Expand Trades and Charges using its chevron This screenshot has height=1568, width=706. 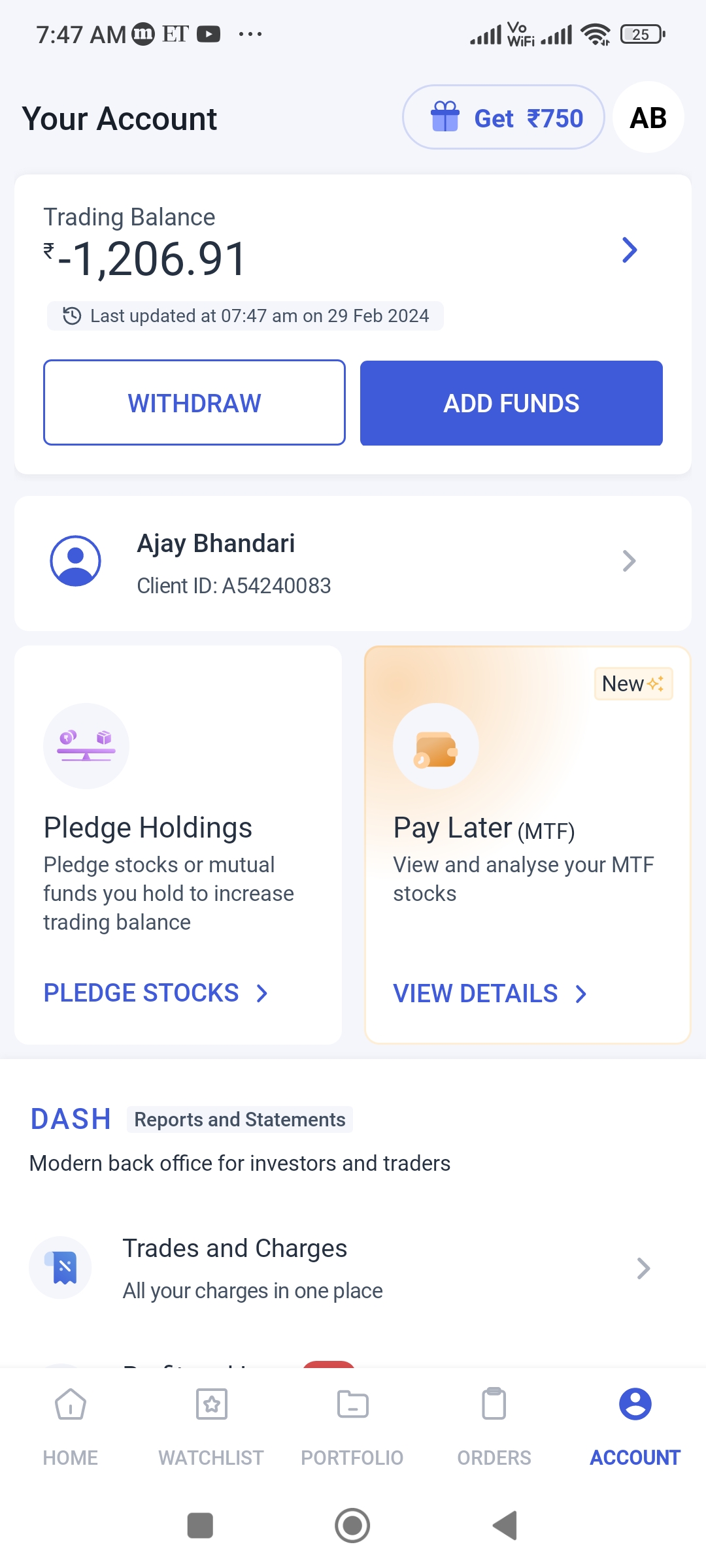tap(643, 1268)
